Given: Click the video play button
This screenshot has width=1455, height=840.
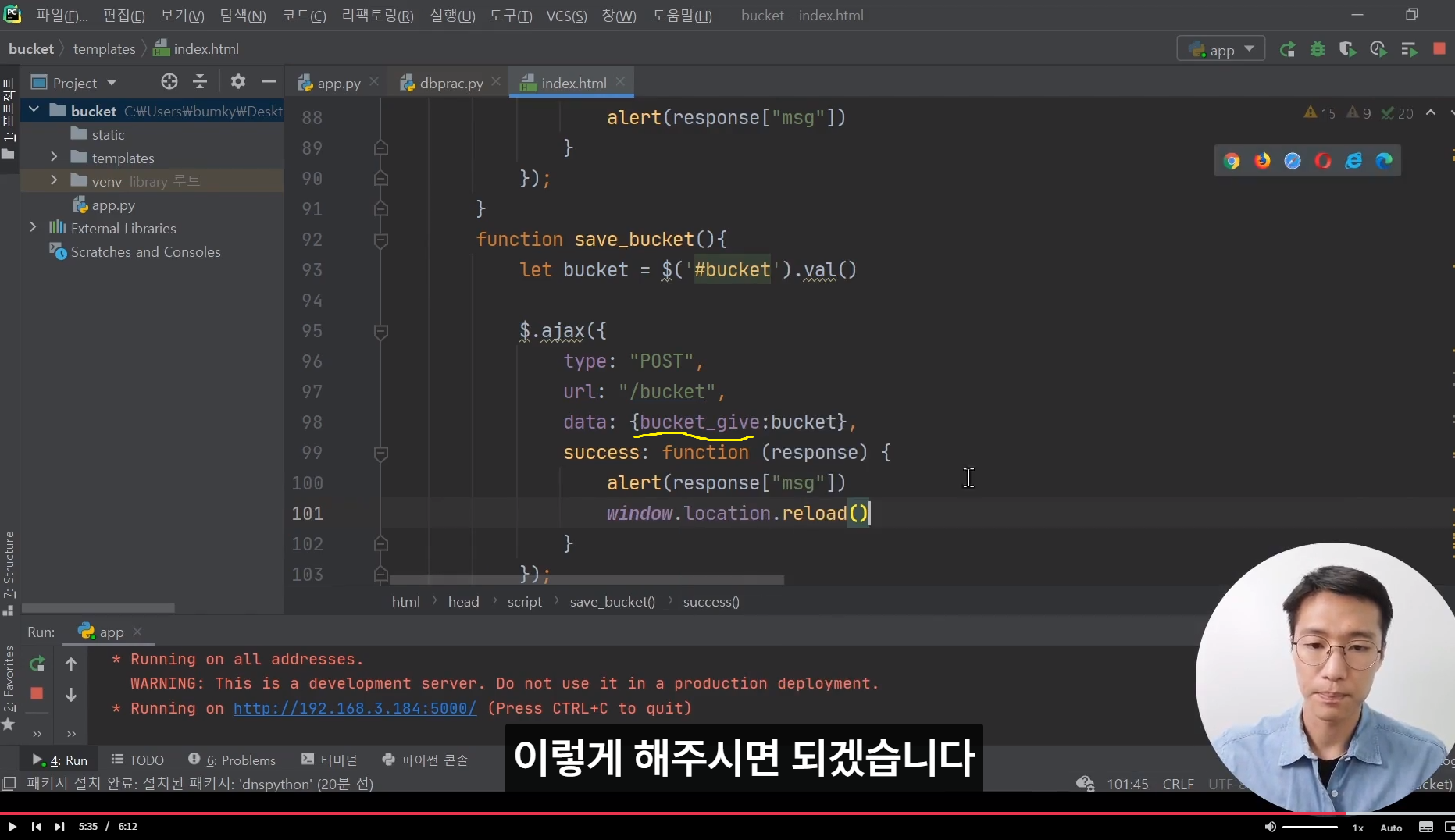Looking at the screenshot, I should [12, 827].
